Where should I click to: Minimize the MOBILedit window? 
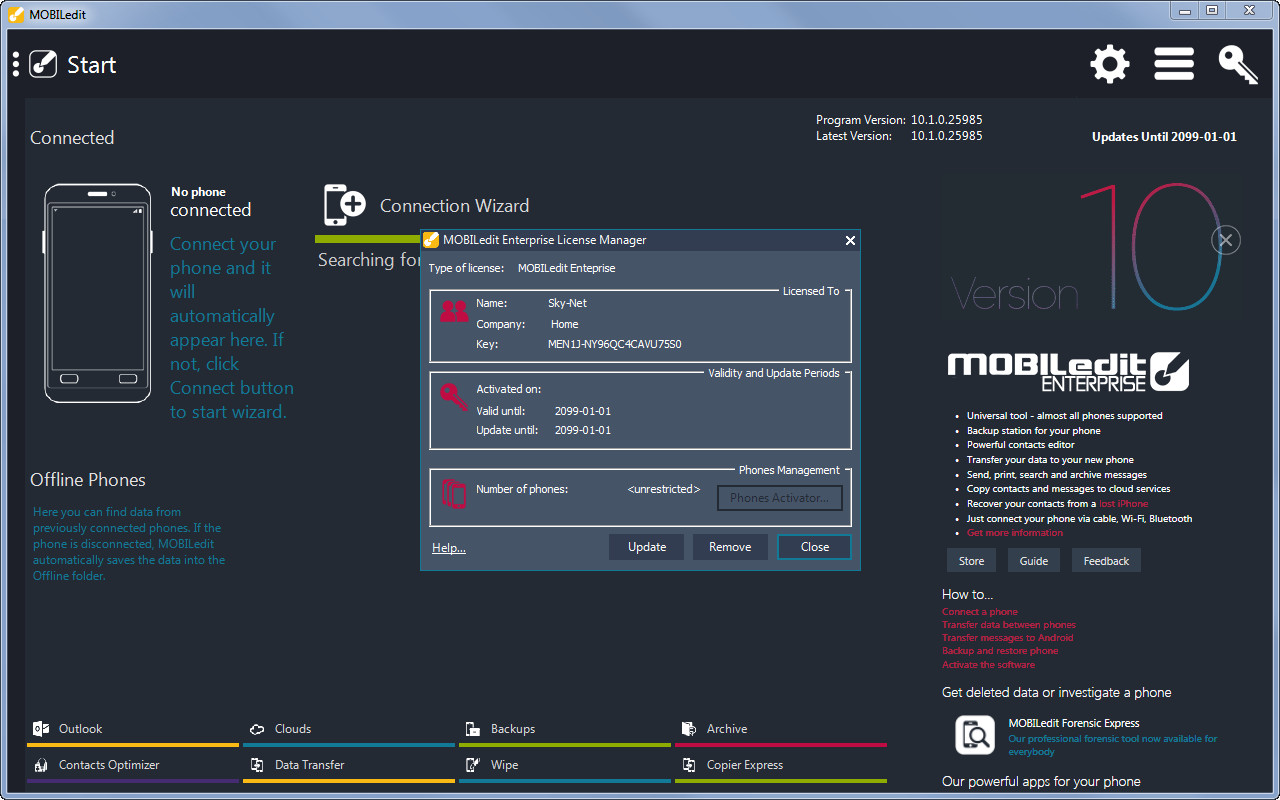click(x=1185, y=10)
